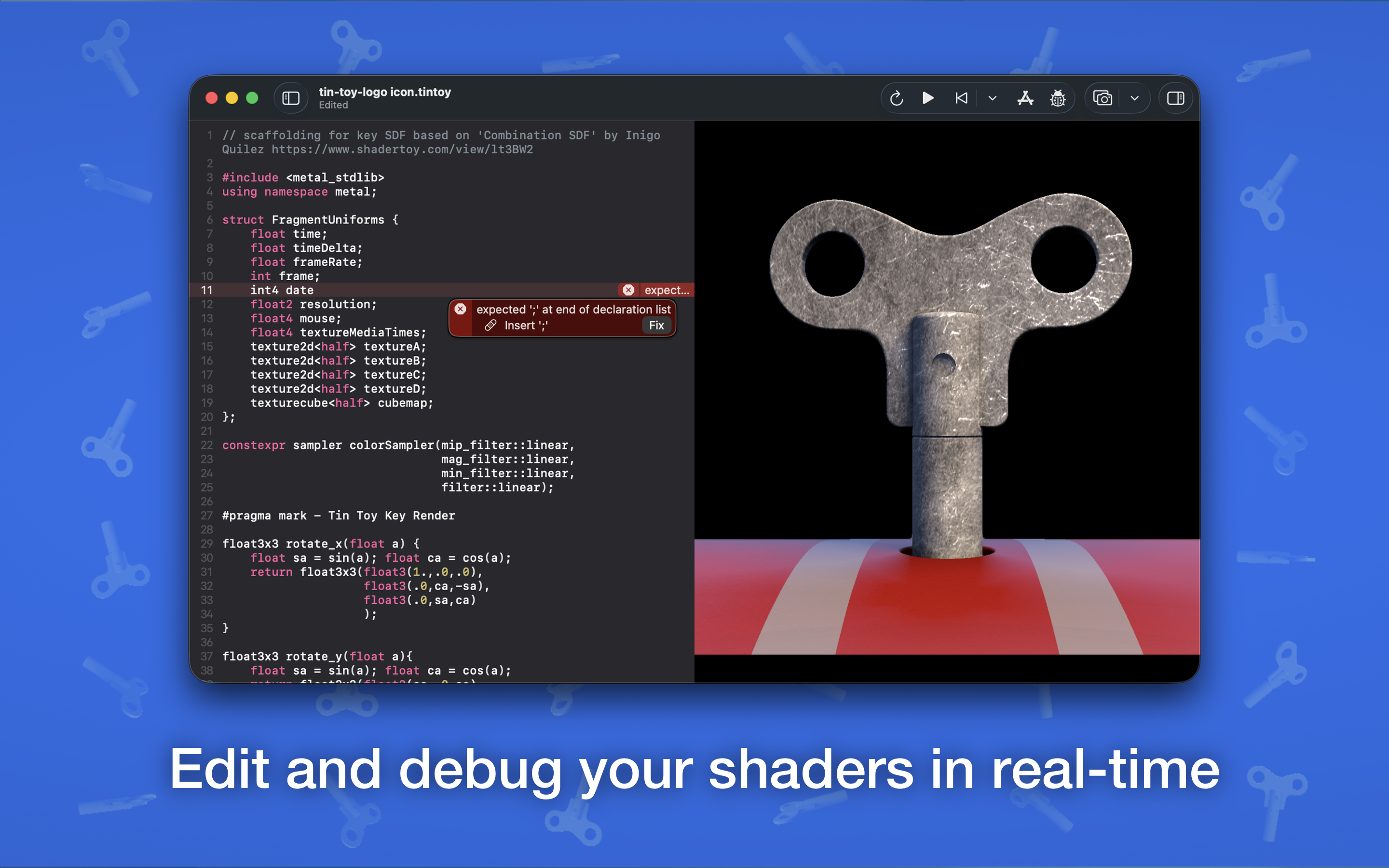Click 'mag_filter::linear,' on line 23
This screenshot has height=868, width=1389.
click(508, 459)
